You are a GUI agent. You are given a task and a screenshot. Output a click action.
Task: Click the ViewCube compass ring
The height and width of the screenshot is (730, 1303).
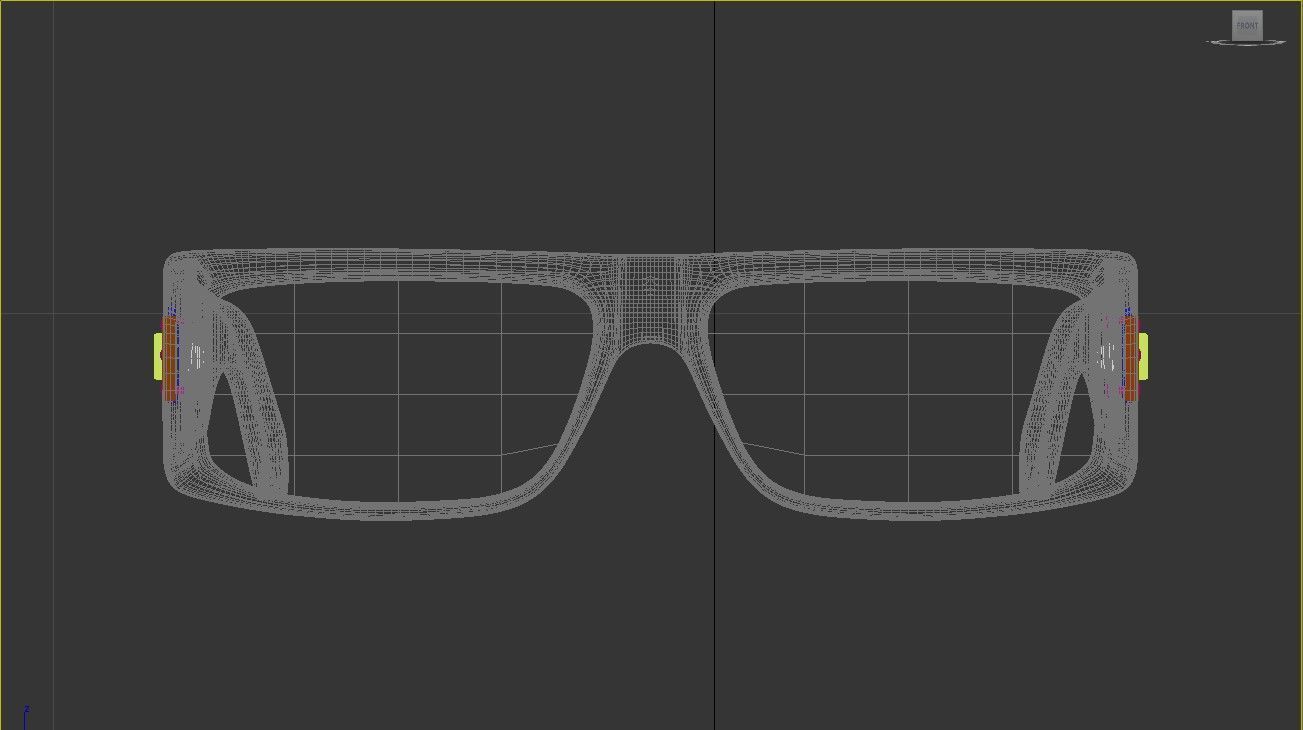coord(1246,42)
